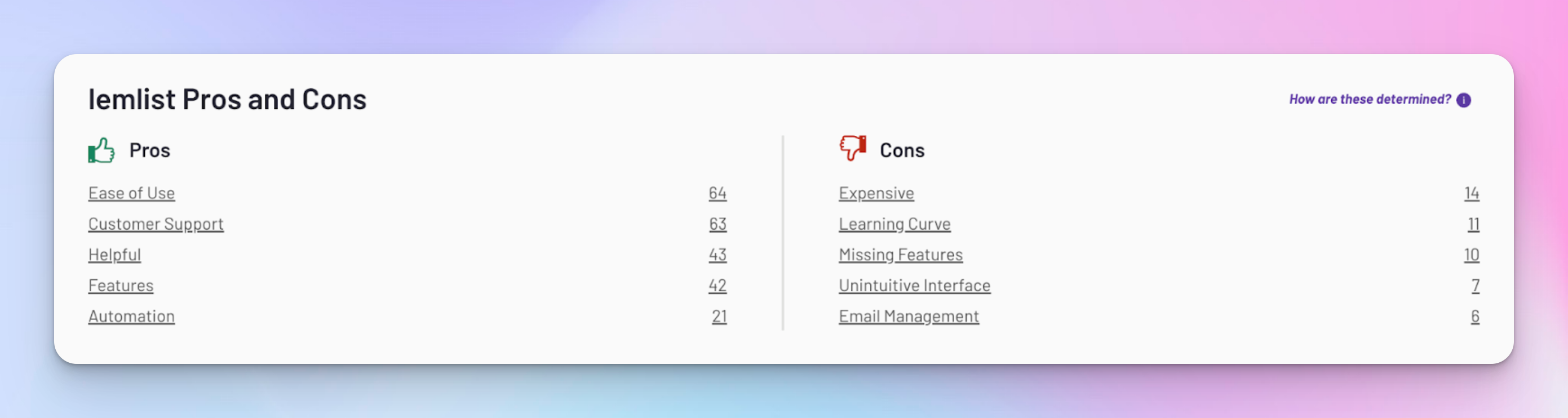Select the Customer Support pro link

click(x=156, y=224)
